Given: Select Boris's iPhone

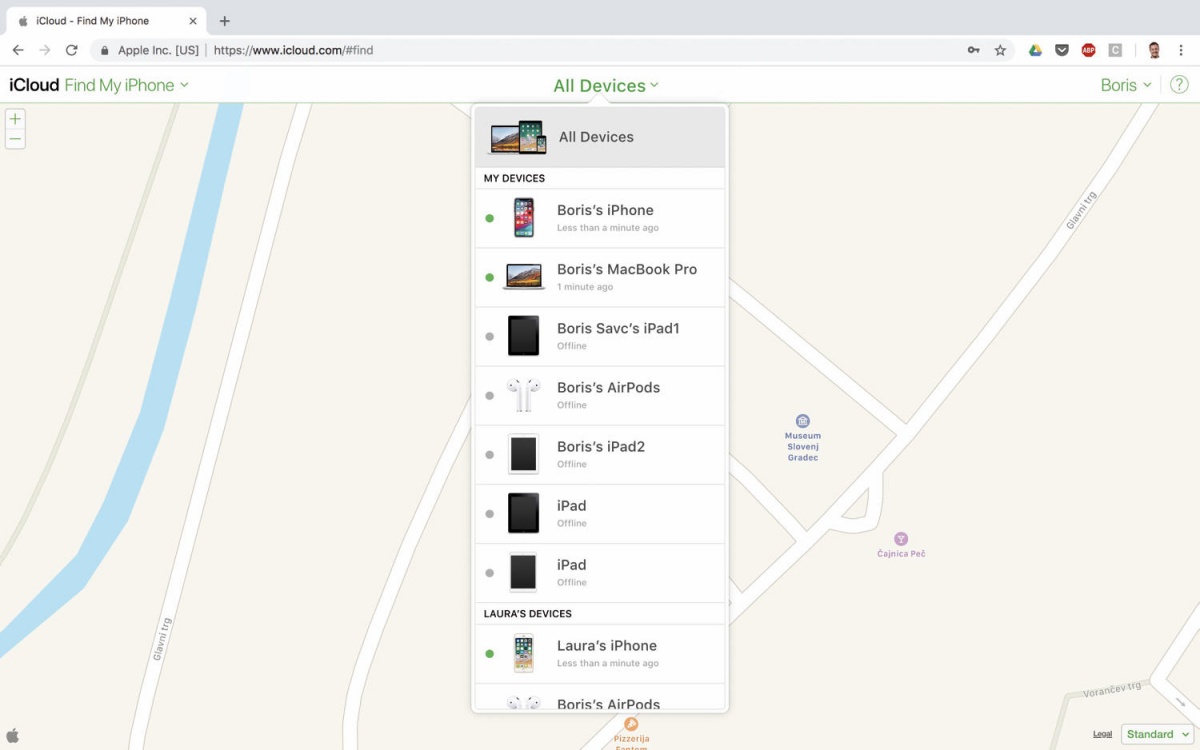Looking at the screenshot, I should pos(600,218).
